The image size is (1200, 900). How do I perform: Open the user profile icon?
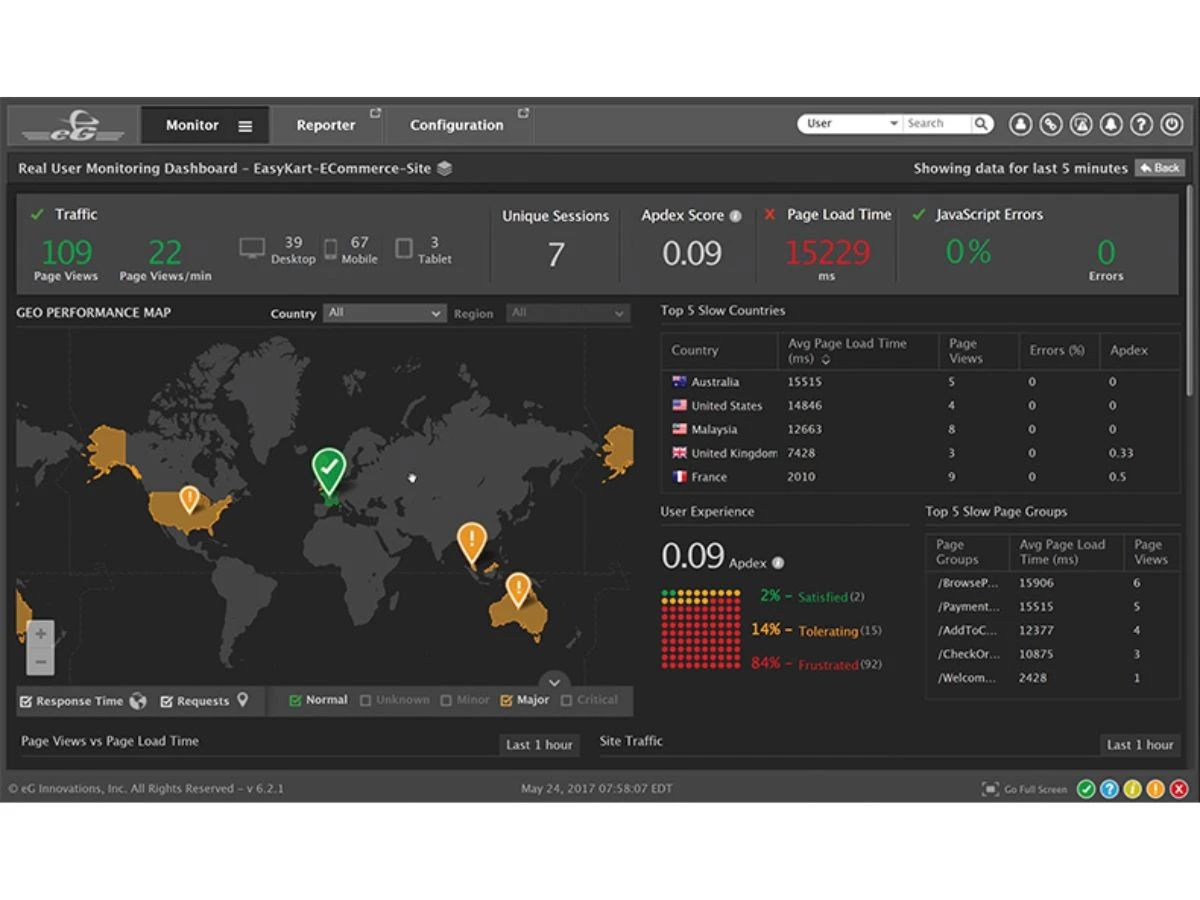point(1020,124)
